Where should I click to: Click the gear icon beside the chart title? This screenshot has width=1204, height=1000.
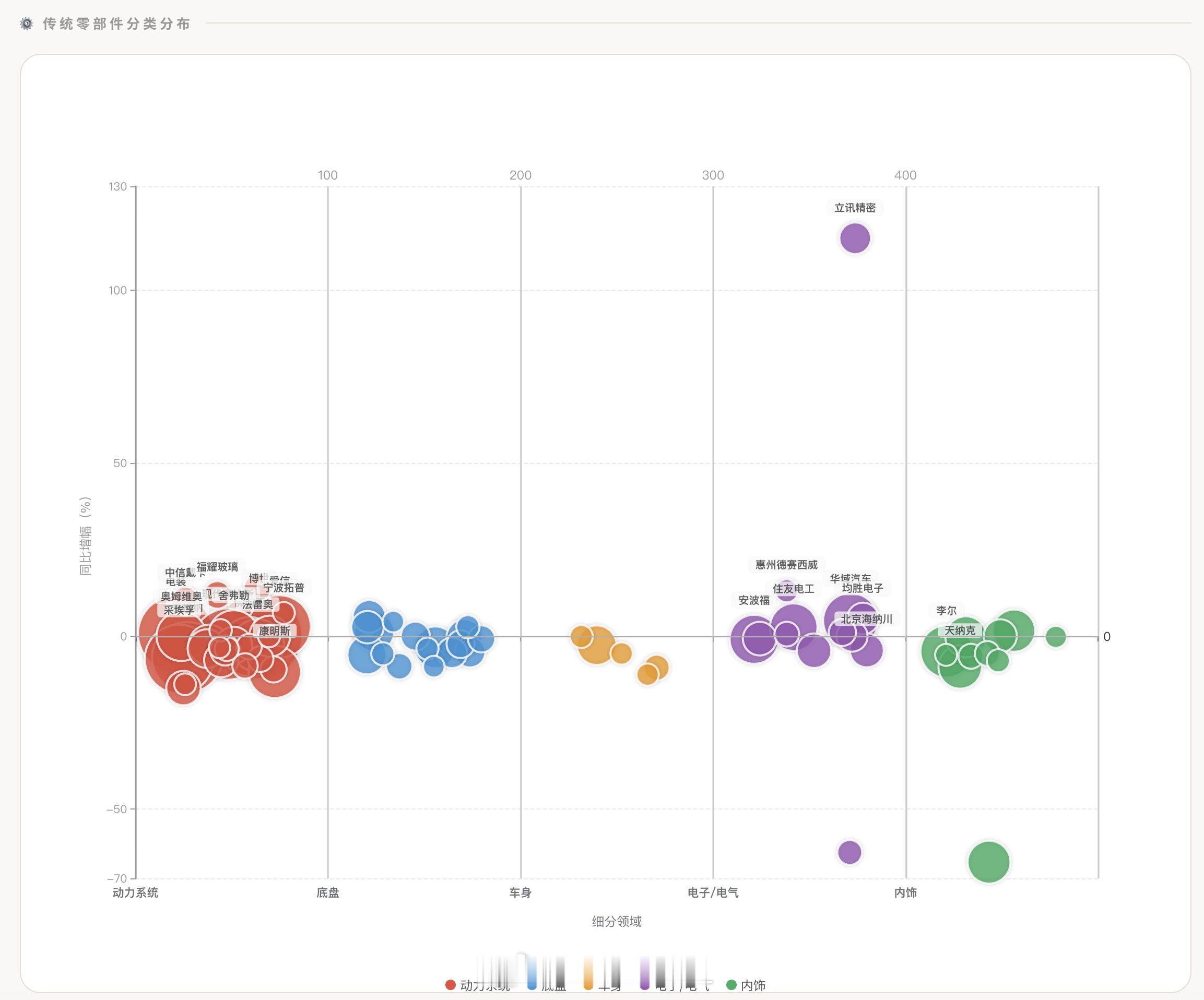(27, 23)
